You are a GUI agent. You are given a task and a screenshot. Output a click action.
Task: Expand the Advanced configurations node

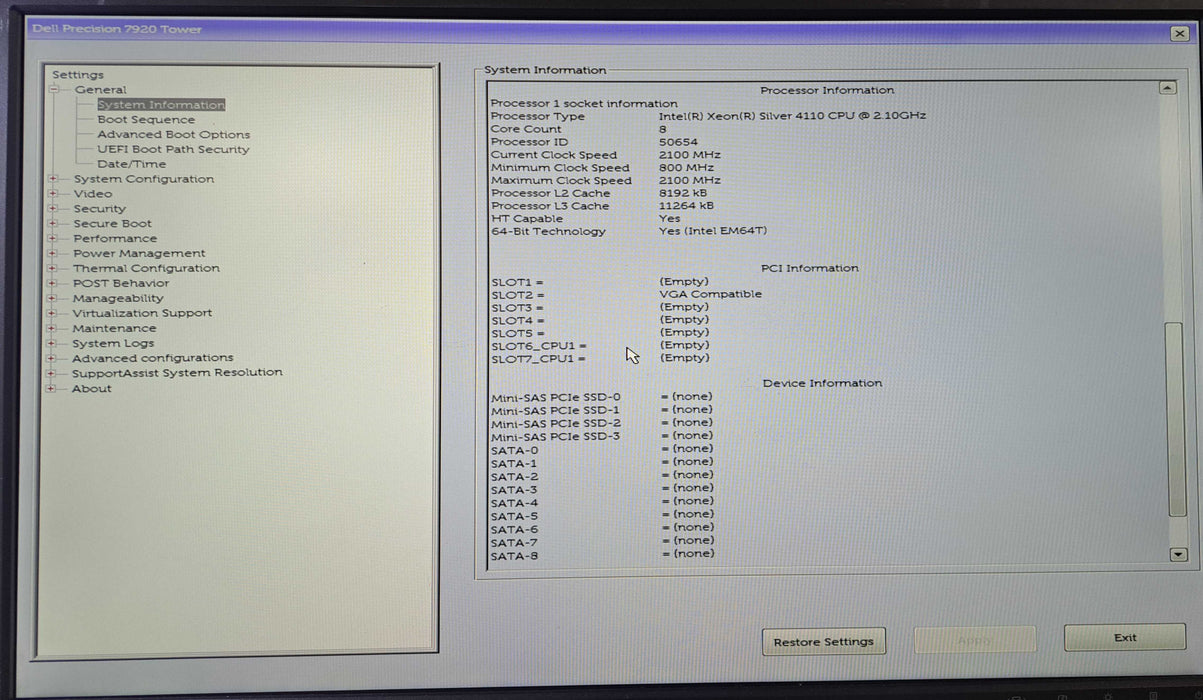[51, 358]
